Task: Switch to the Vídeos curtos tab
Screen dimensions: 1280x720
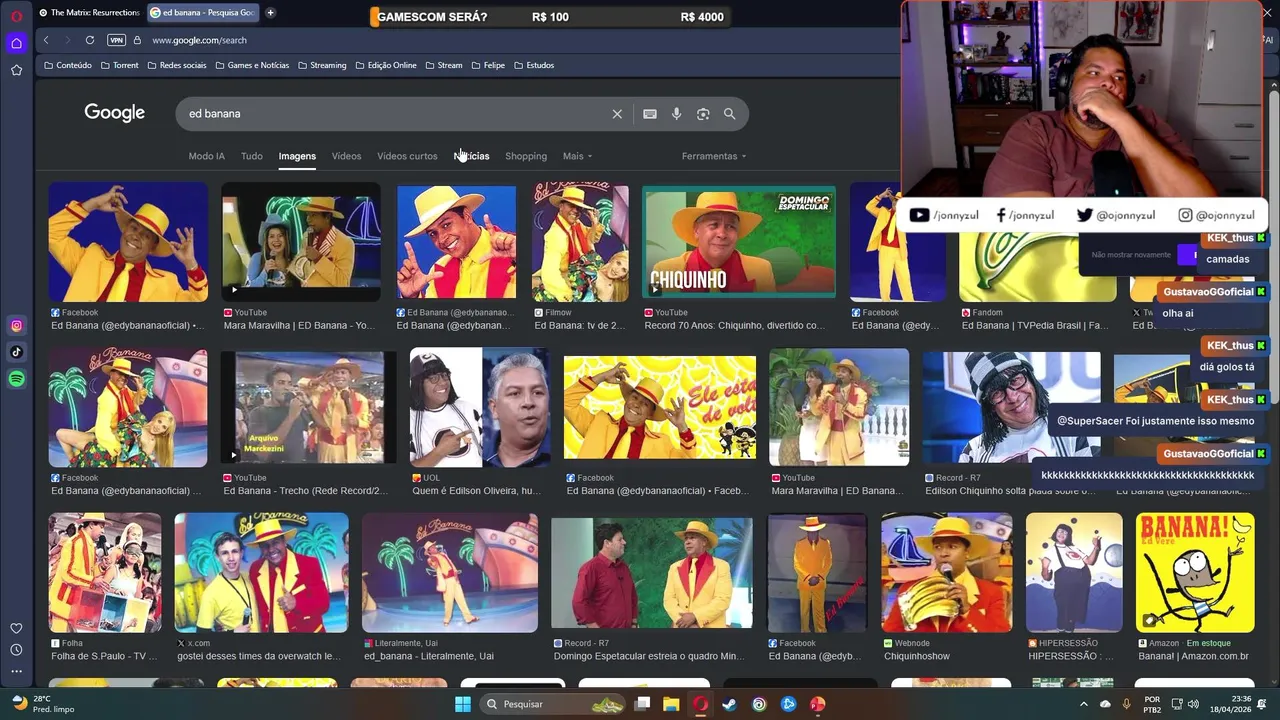Action: [x=407, y=156]
